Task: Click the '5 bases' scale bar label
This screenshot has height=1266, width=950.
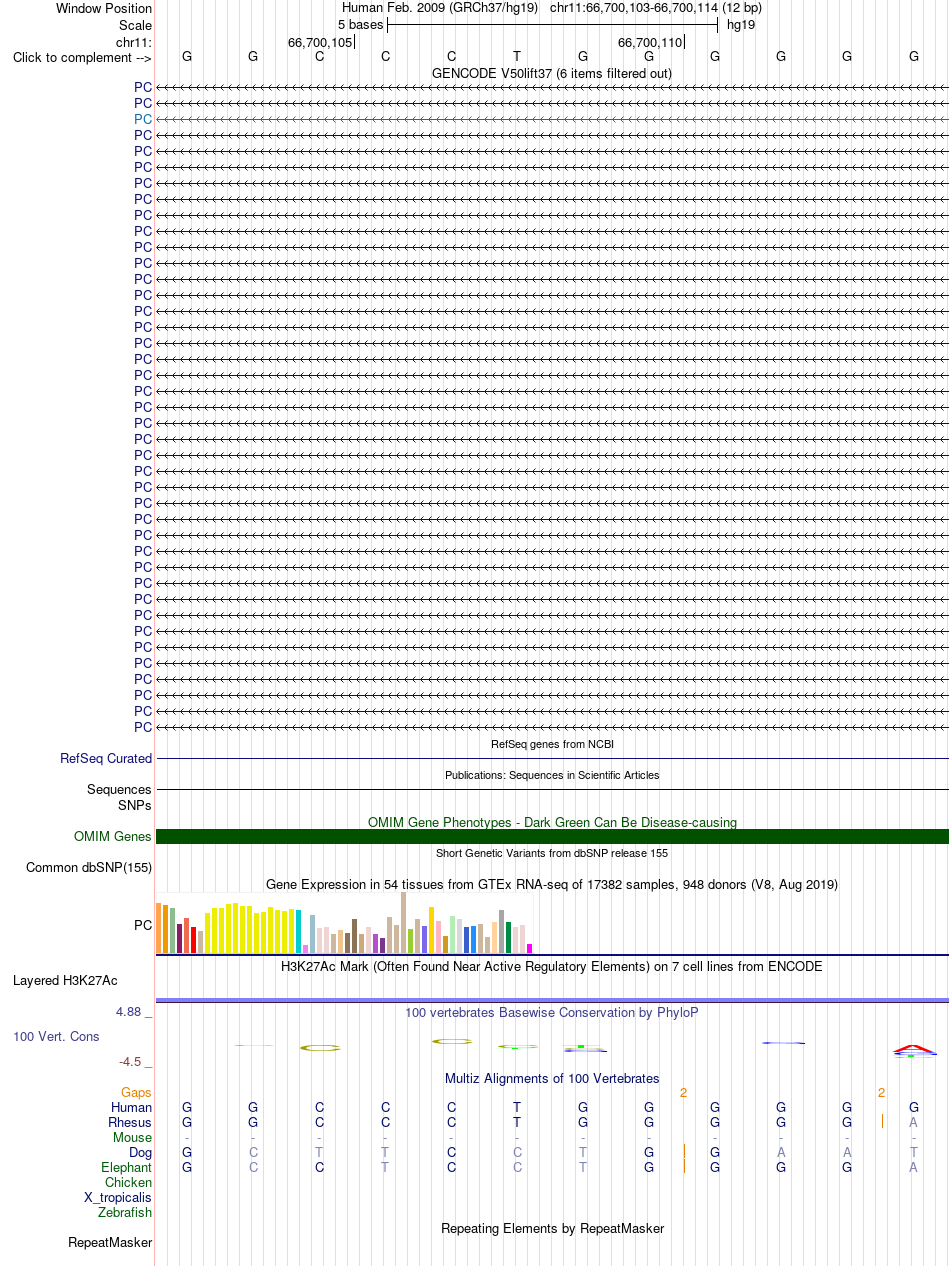Action: (360, 24)
